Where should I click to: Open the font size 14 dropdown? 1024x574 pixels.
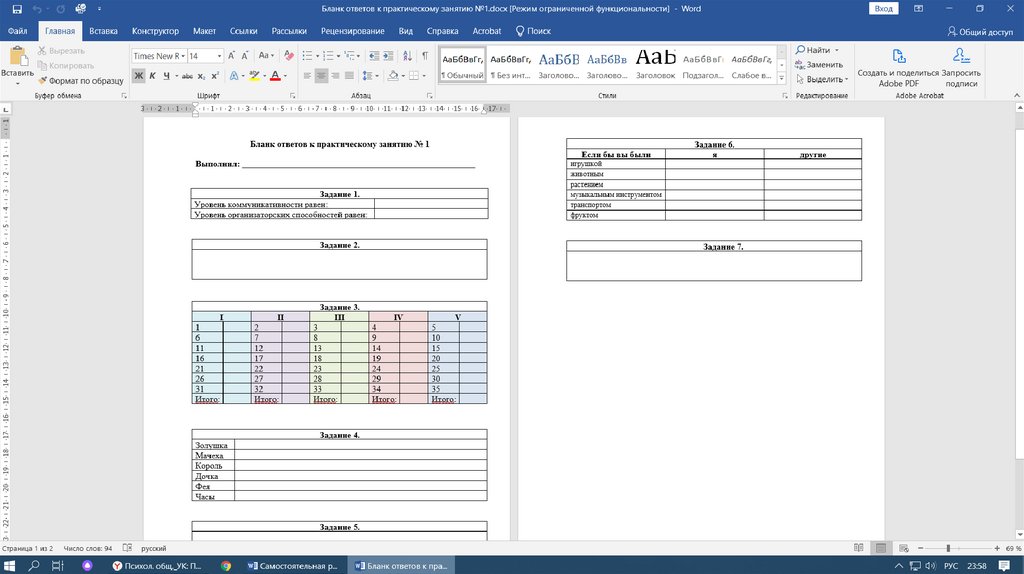pyautogui.click(x=220, y=56)
